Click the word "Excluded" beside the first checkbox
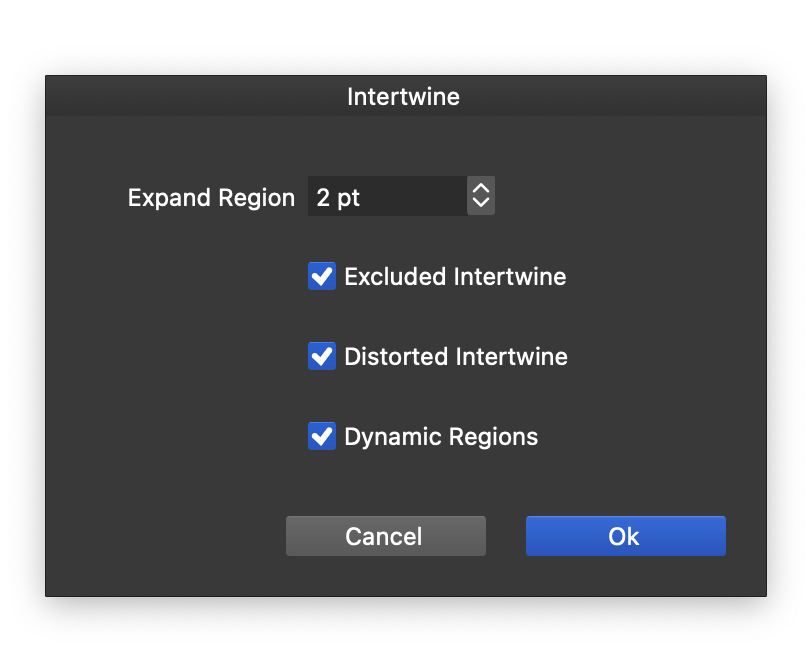 tap(396, 277)
